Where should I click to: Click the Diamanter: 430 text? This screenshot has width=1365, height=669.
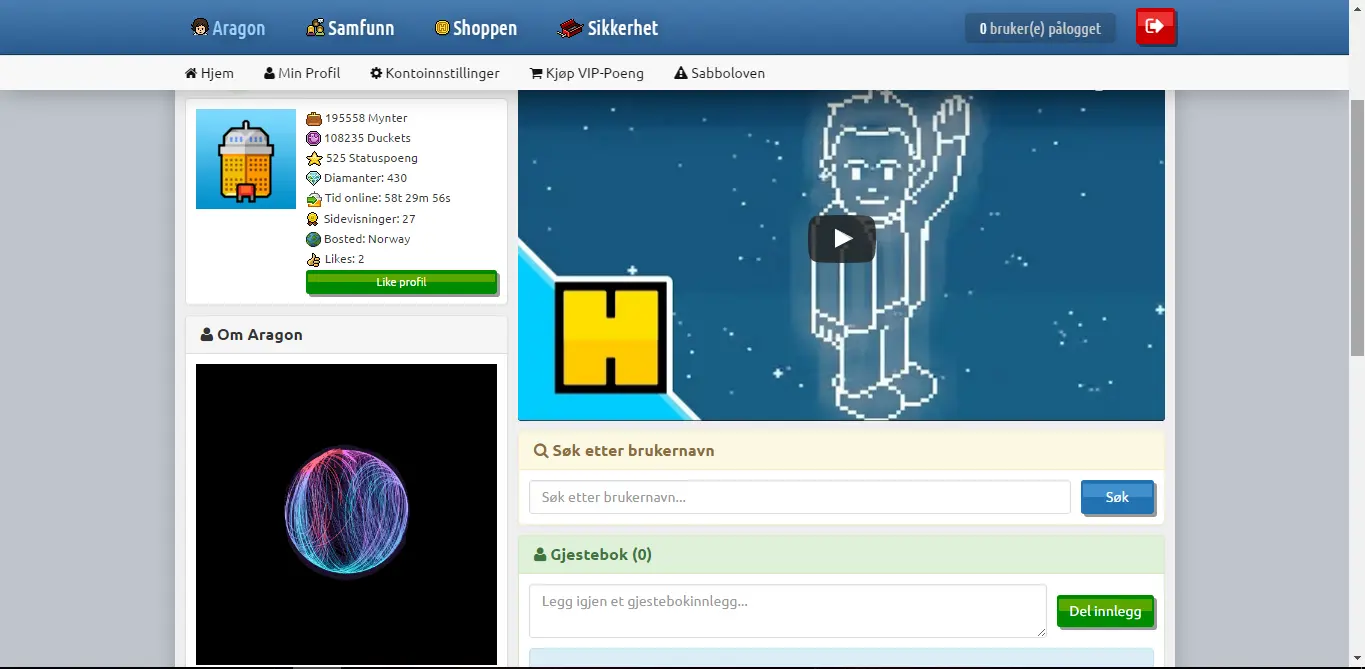(x=365, y=178)
